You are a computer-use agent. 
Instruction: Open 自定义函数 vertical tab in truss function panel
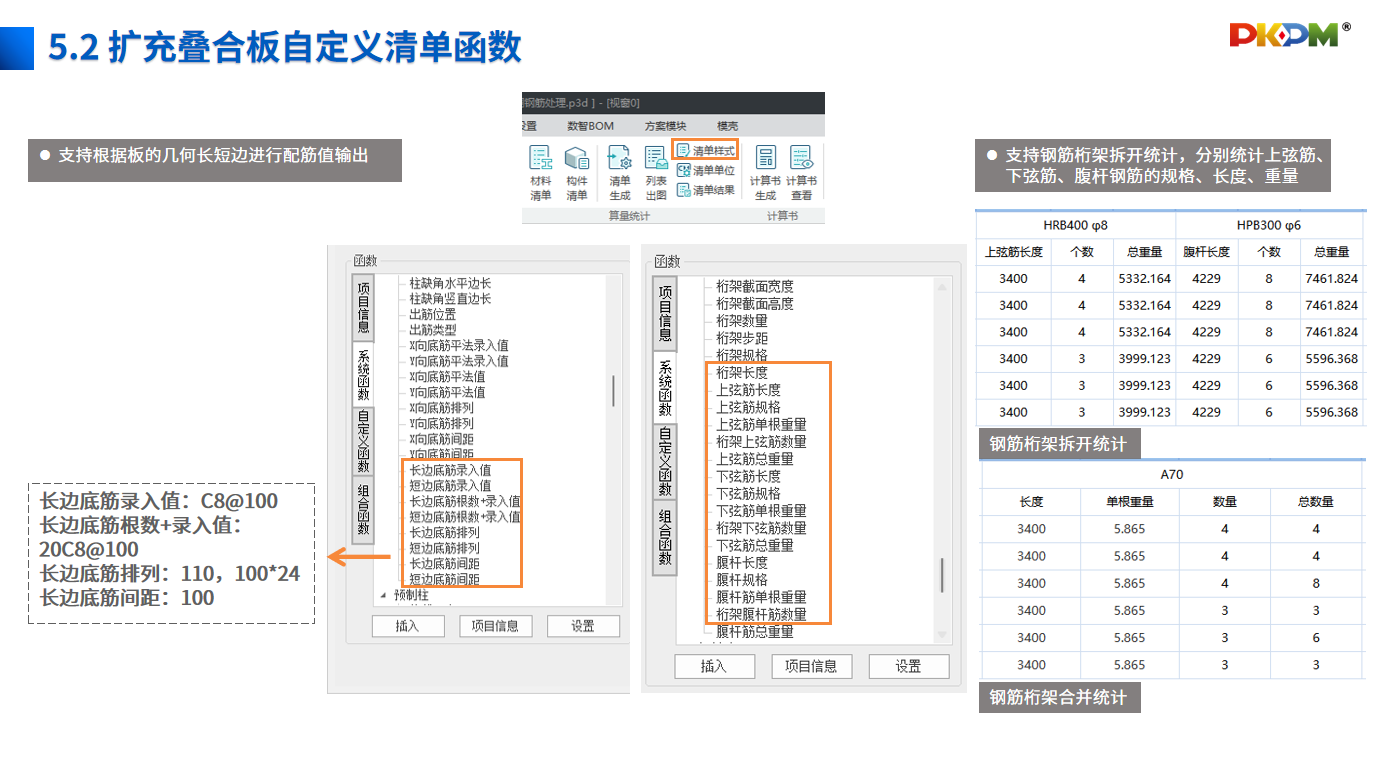pos(665,462)
